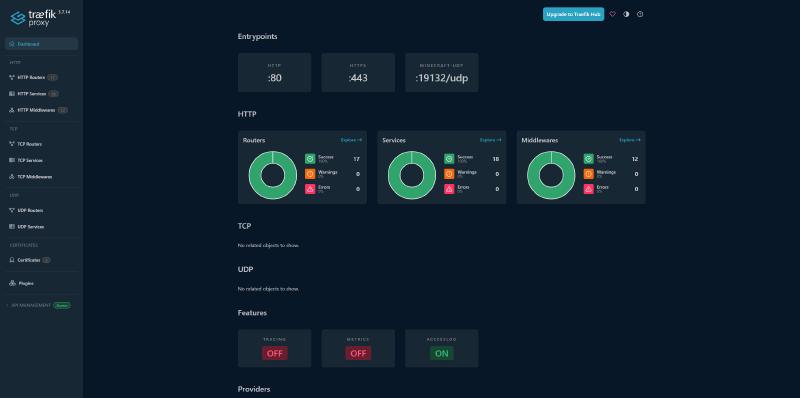The image size is (800, 398).
Task: Click Warnings icon in Middlewares card
Action: 589,174
